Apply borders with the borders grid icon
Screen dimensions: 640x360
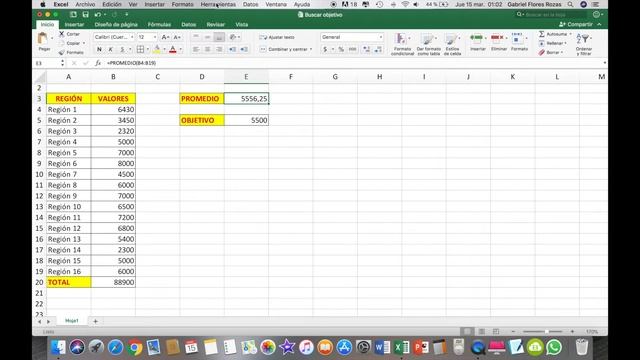pos(140,49)
